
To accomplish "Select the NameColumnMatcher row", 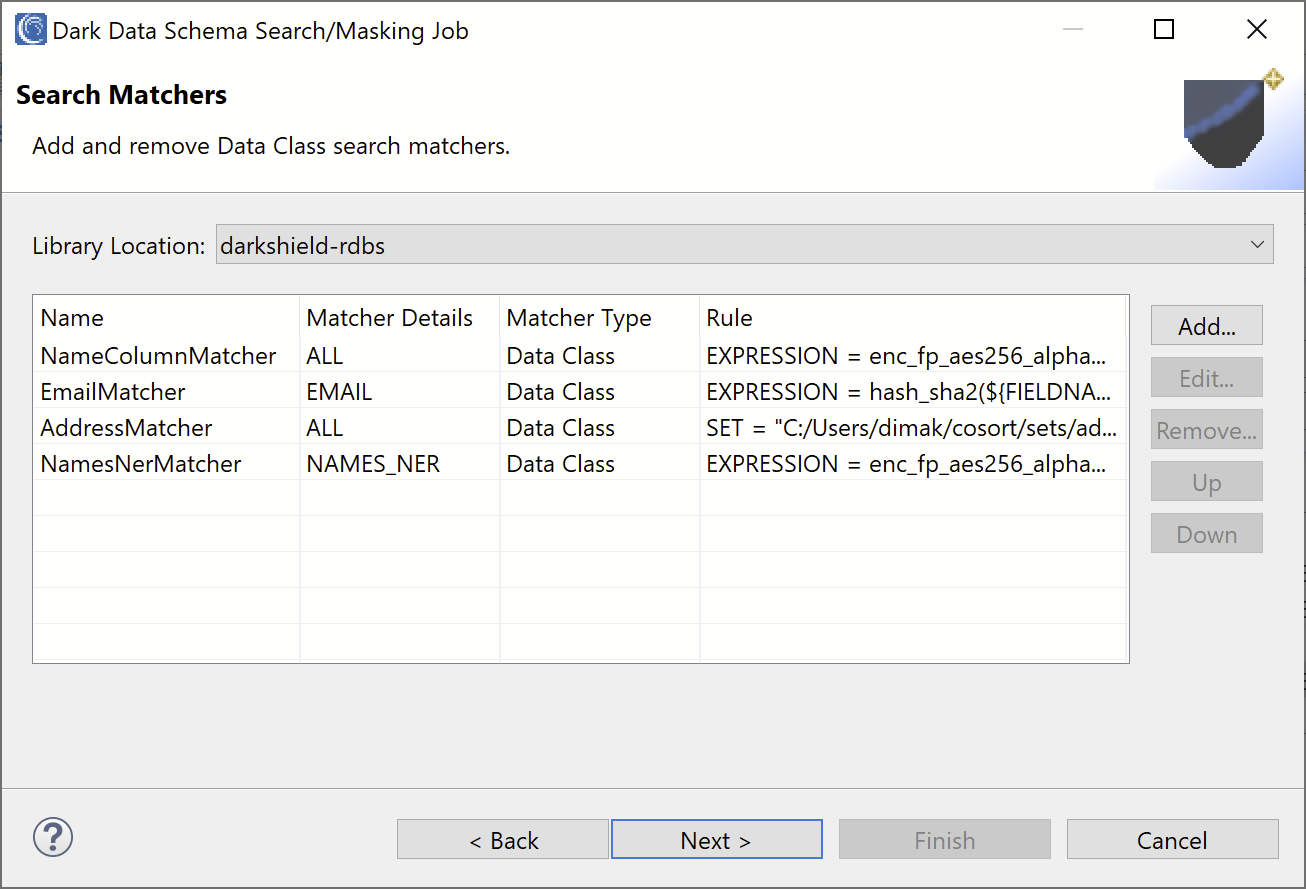I will click(x=580, y=356).
